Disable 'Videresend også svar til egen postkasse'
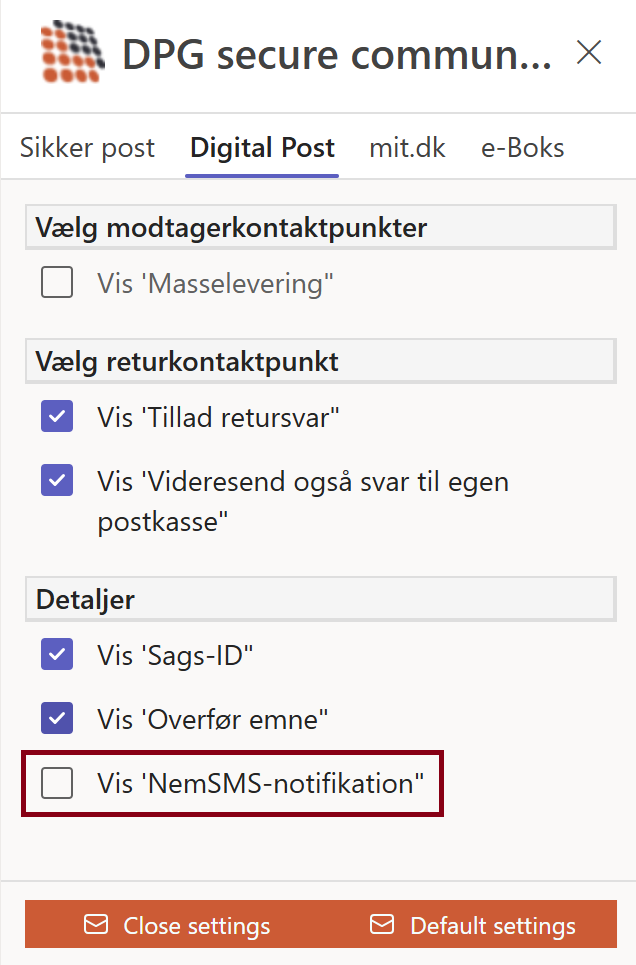Image resolution: width=636 pixels, height=965 pixels. 57,481
